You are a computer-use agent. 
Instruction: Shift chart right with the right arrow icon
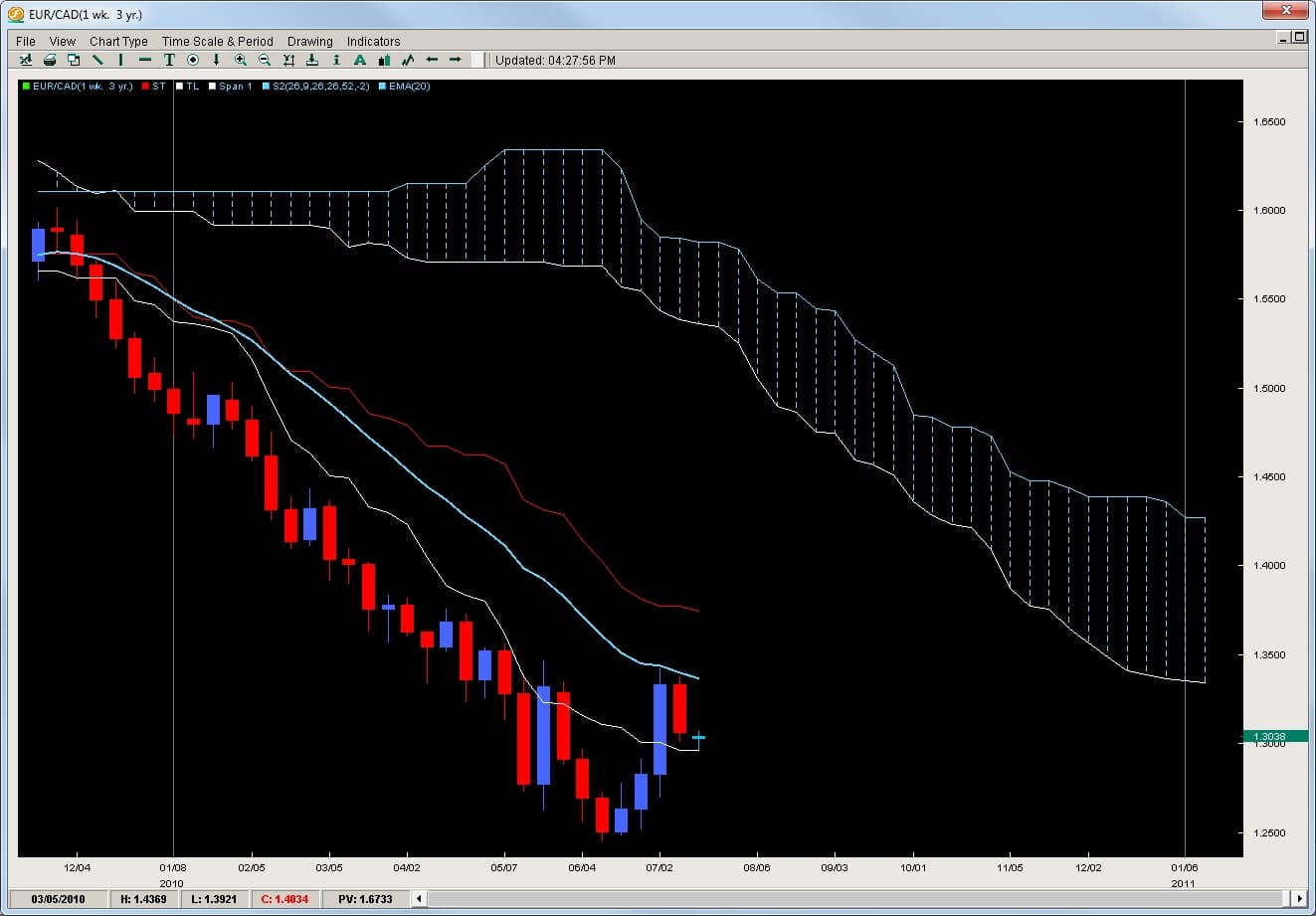(x=456, y=60)
